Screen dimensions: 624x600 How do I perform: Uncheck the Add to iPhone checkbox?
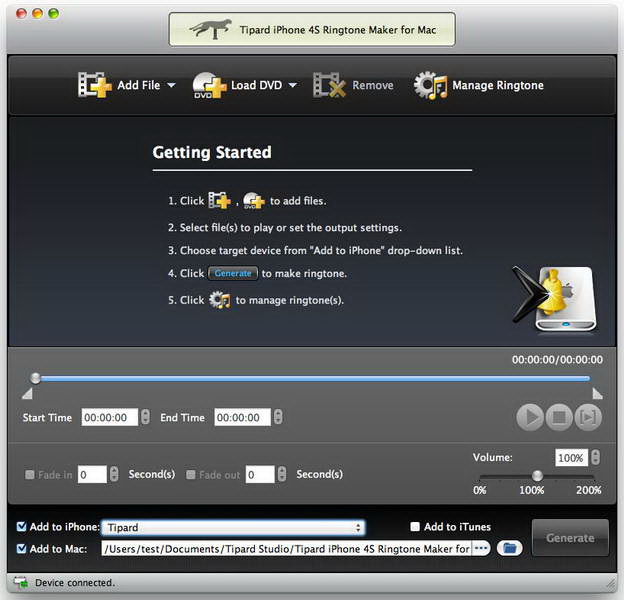tap(21, 527)
